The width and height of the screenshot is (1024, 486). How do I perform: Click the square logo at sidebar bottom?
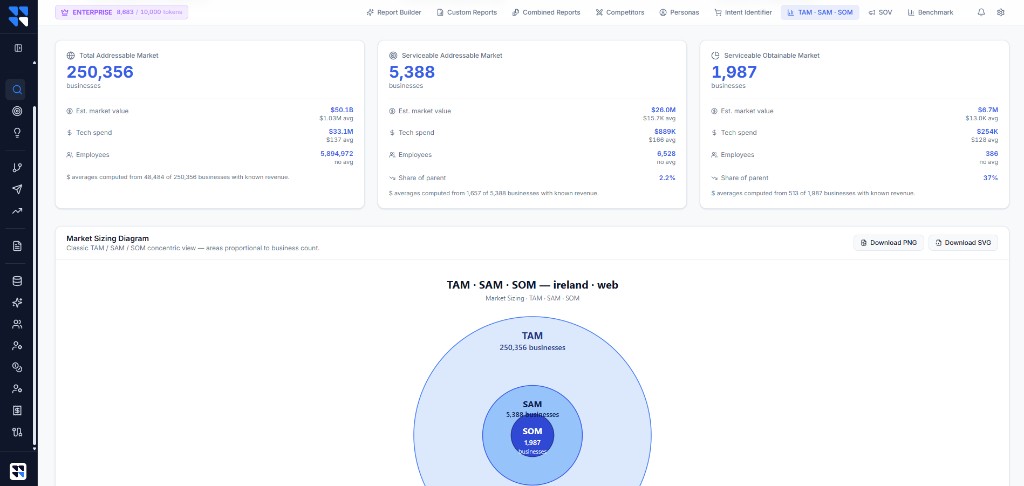[18, 471]
